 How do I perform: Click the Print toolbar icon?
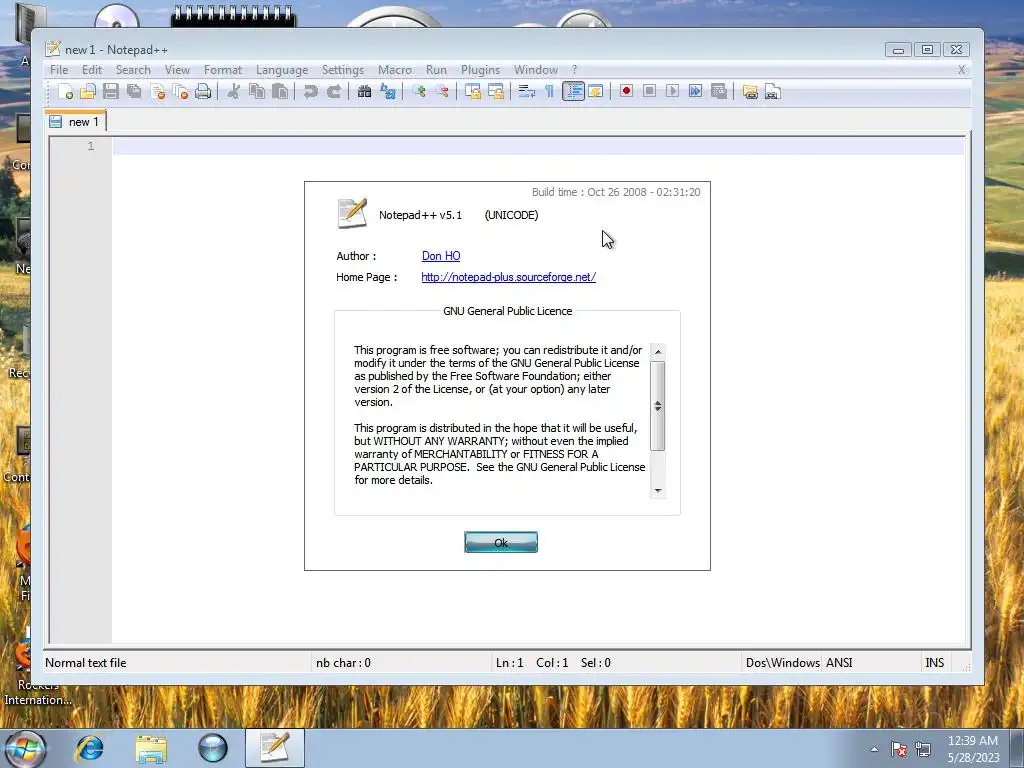click(x=203, y=91)
